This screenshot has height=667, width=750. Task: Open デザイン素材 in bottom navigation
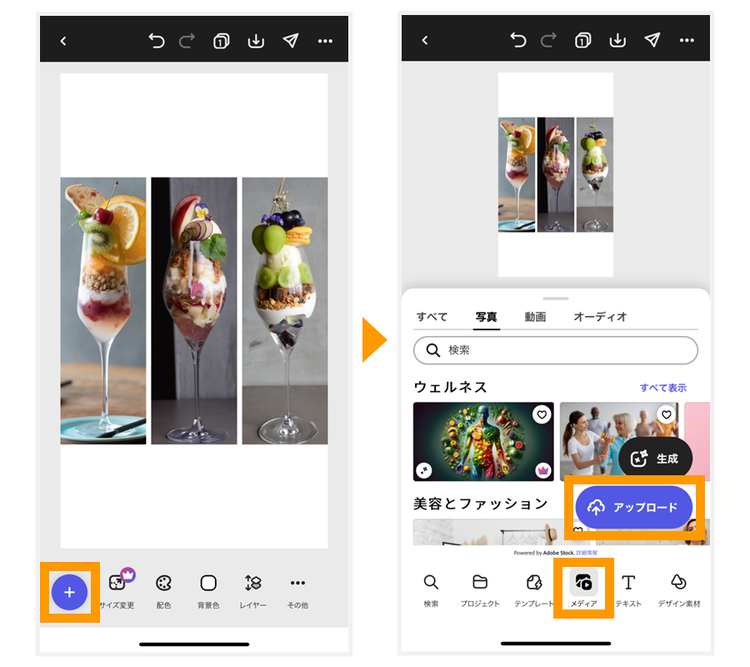679,590
